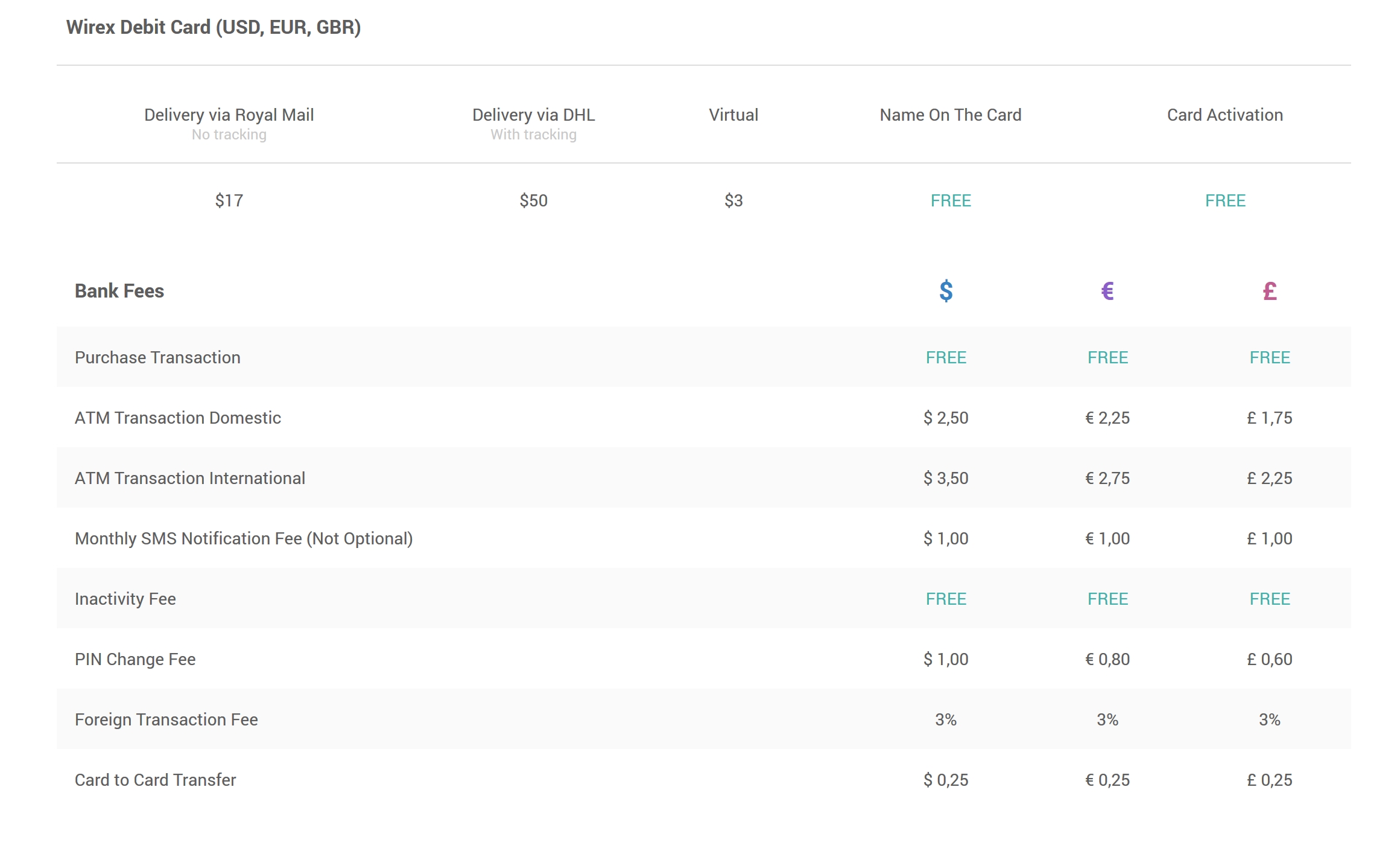The image size is (1400, 854).
Task: Click the £ 0,60 PIN change fee
Action: pos(1270,659)
